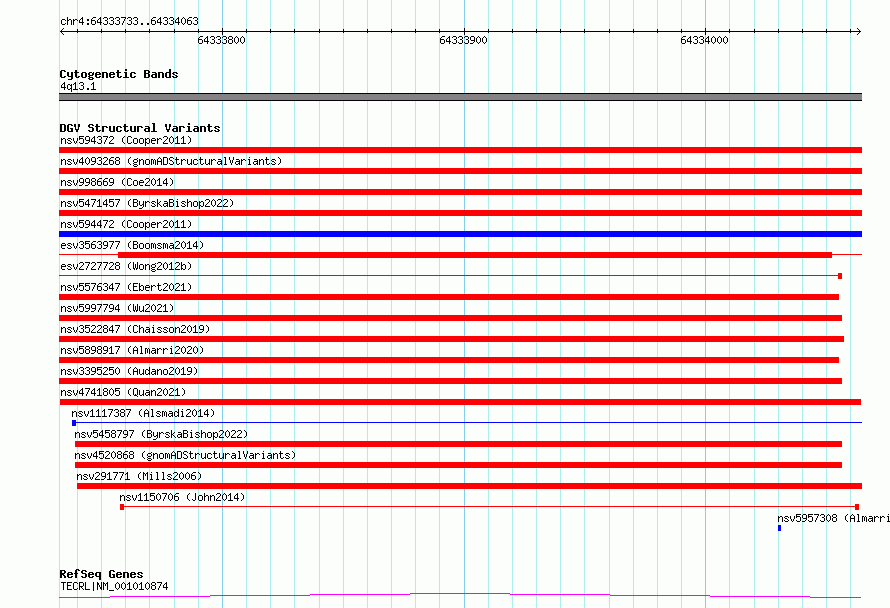Click the gray 4q13.1 cytogenetic band bar
890x608 pixels.
(x=460, y=97)
